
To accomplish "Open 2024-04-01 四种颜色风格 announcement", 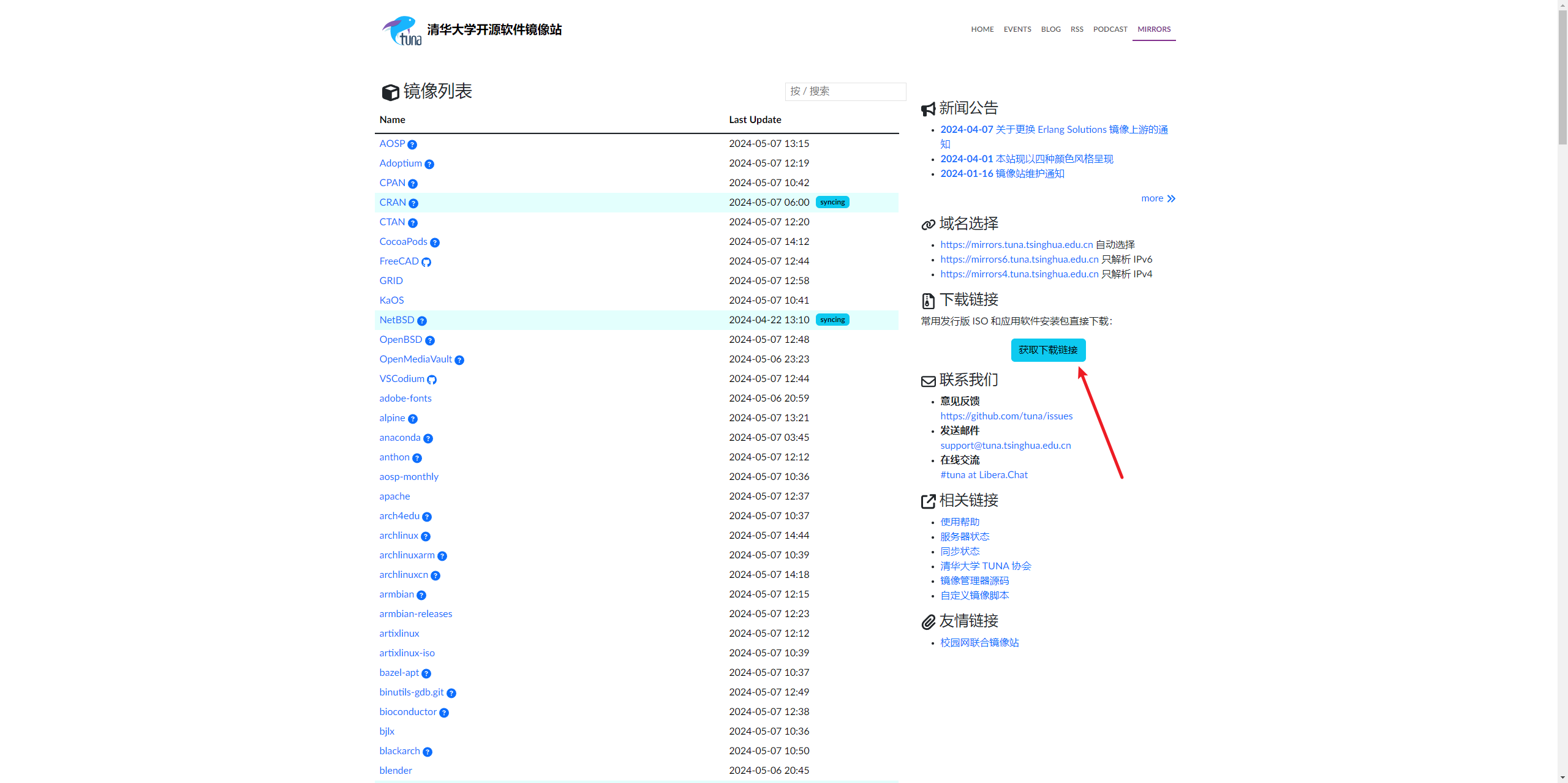I will click(x=1027, y=159).
